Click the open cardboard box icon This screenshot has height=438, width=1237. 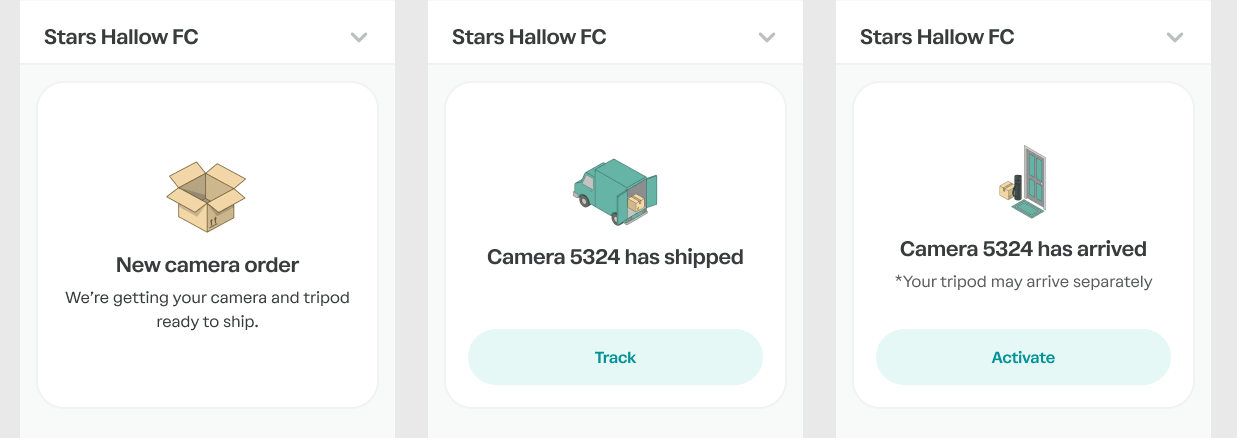click(x=206, y=196)
